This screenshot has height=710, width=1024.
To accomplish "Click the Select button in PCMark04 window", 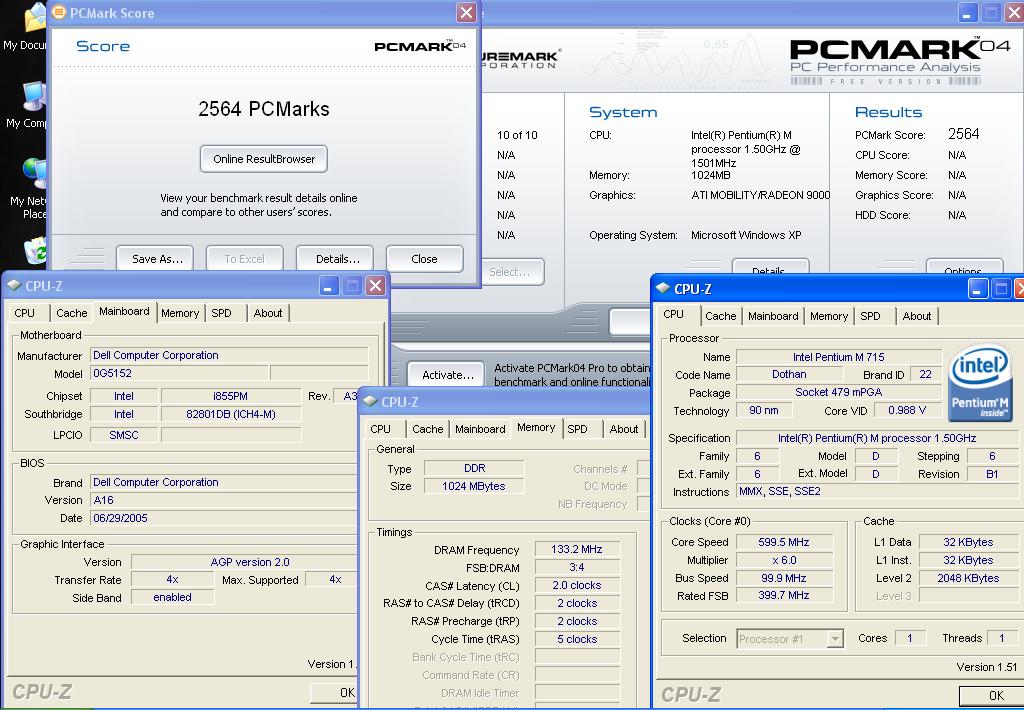I will pyautogui.click(x=512, y=272).
